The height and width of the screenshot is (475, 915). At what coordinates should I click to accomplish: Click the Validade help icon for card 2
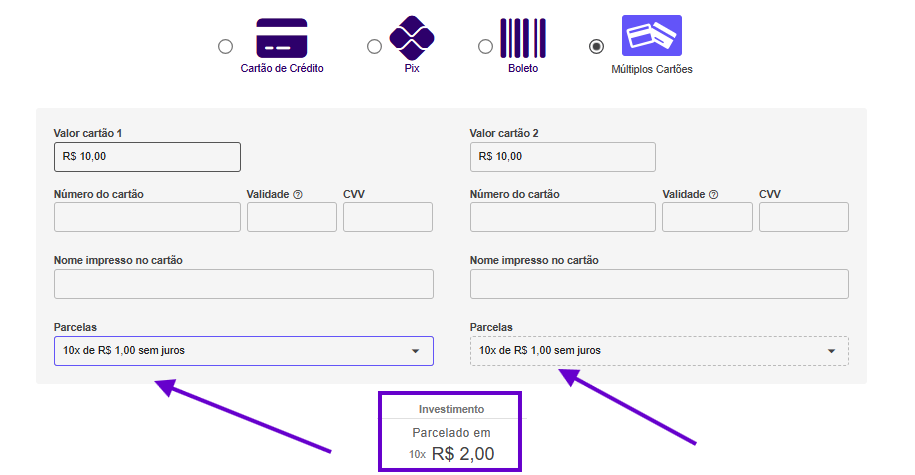coord(713,194)
